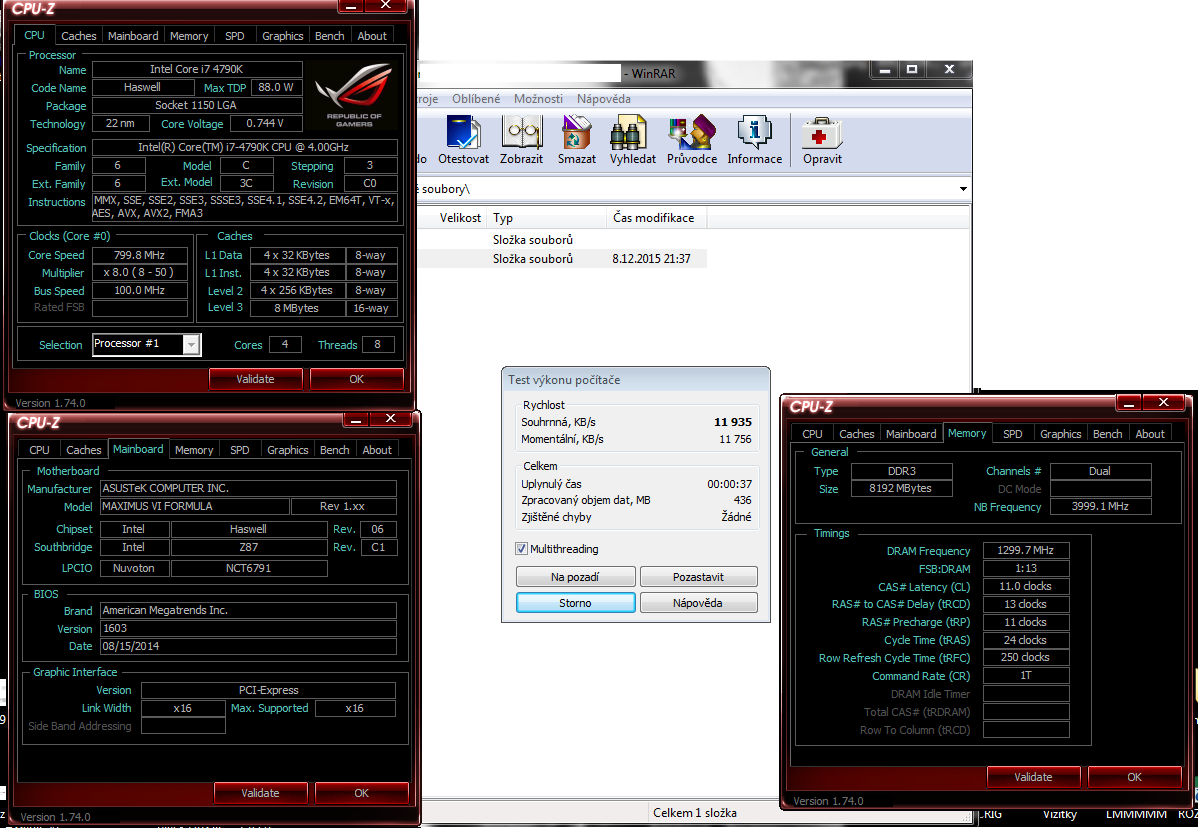
Task: Click the Core Speed 799.8 MHz value
Action: [x=140, y=255]
